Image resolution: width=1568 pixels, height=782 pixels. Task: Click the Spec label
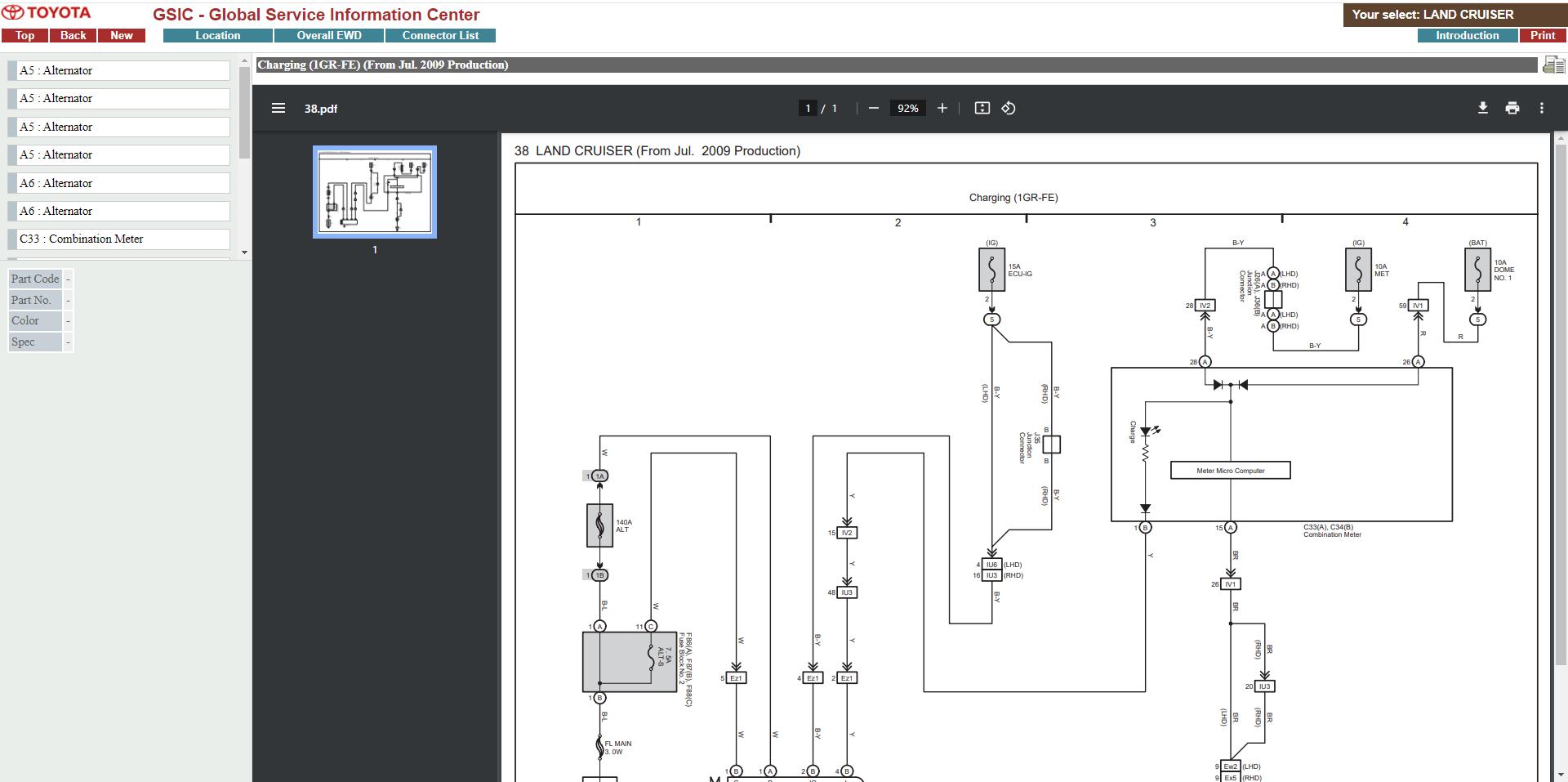(35, 342)
